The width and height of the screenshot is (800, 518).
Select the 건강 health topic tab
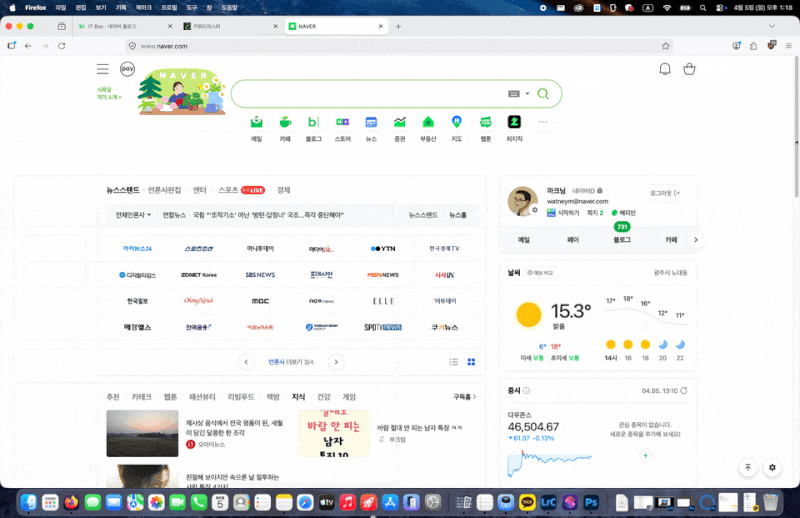coord(323,397)
